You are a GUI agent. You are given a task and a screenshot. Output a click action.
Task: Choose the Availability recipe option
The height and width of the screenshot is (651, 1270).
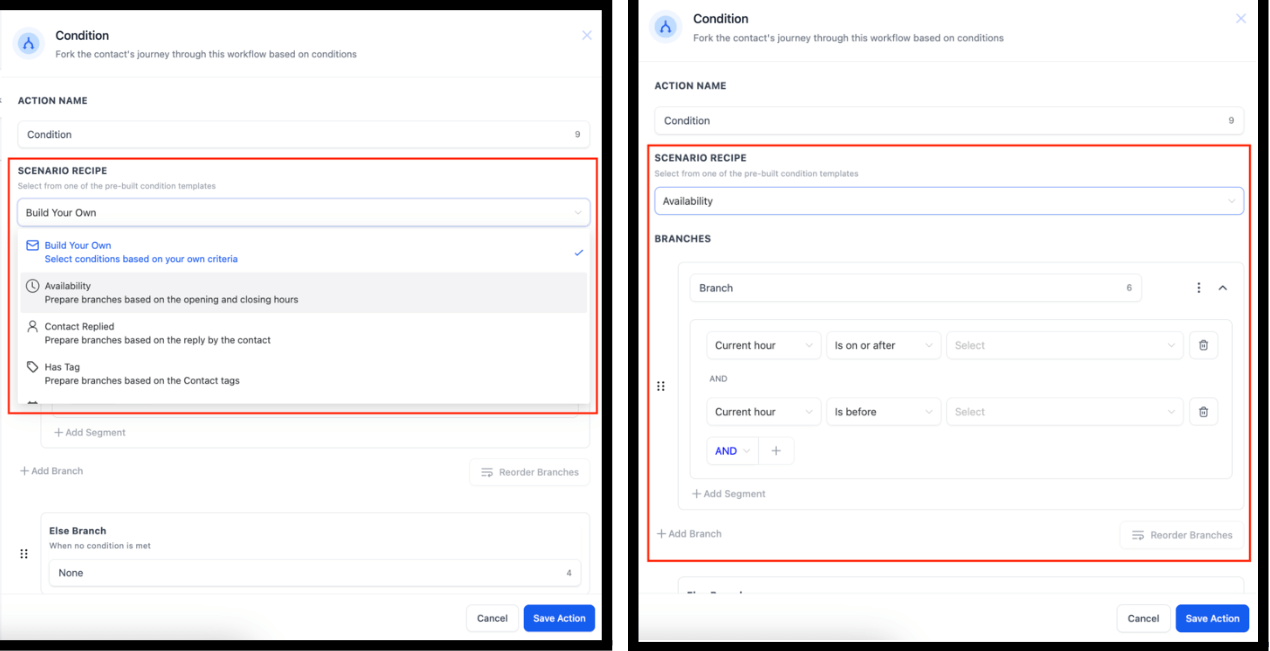[x=303, y=292]
